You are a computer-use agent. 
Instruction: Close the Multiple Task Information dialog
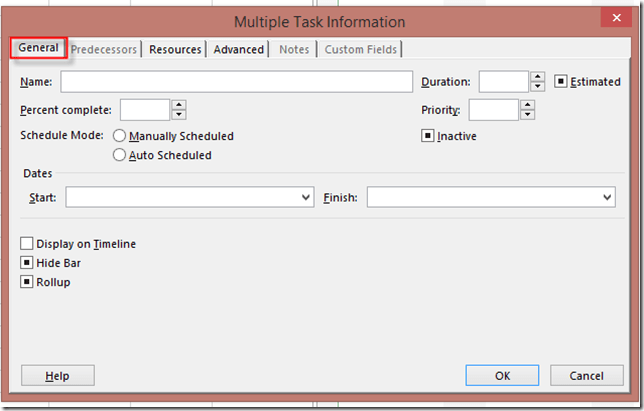pyautogui.click(x=609, y=17)
